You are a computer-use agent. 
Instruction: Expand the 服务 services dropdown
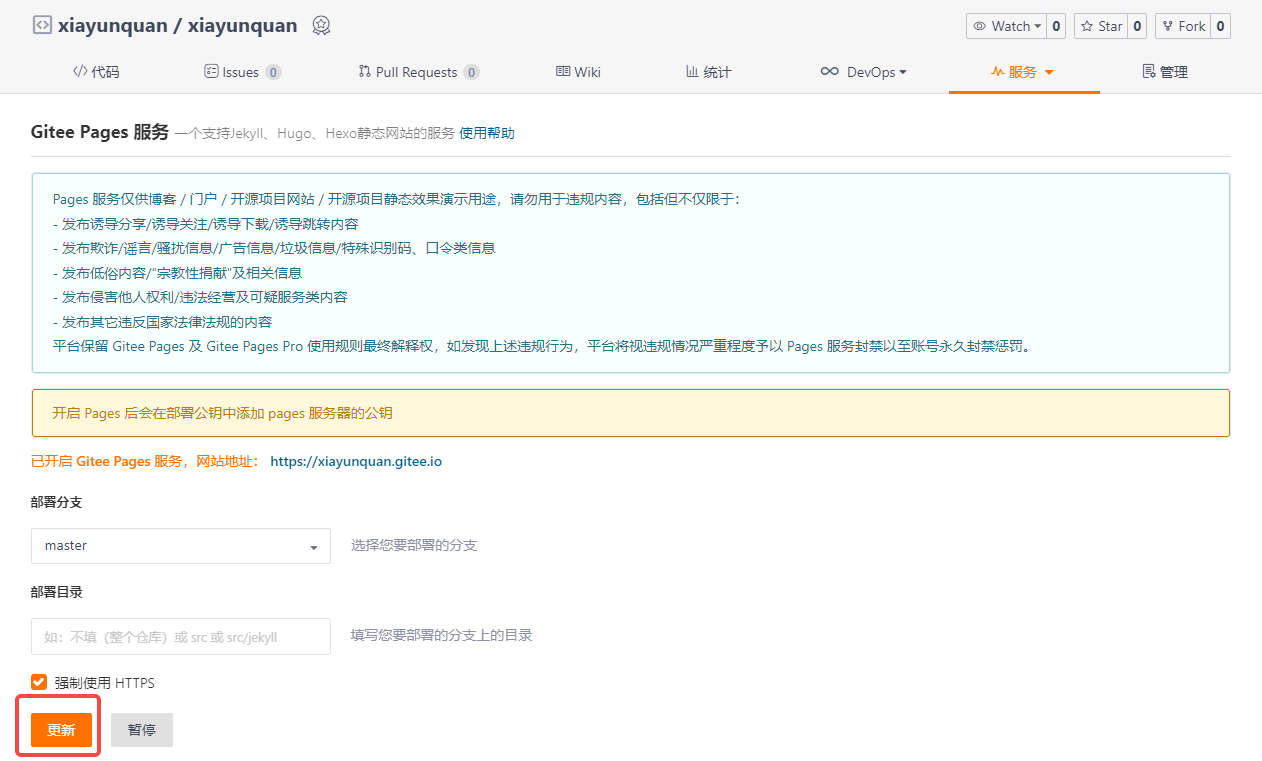point(1023,72)
